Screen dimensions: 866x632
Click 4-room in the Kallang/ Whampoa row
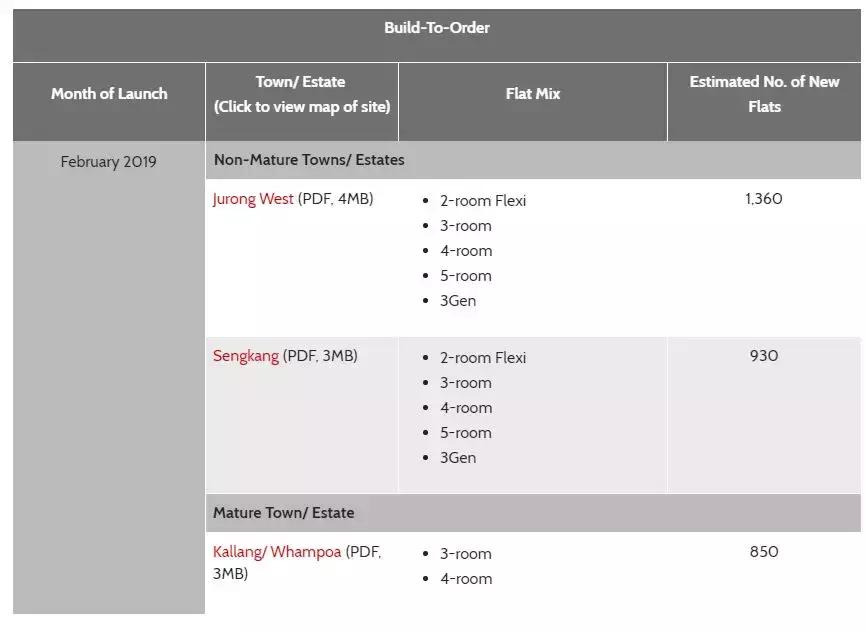466,579
